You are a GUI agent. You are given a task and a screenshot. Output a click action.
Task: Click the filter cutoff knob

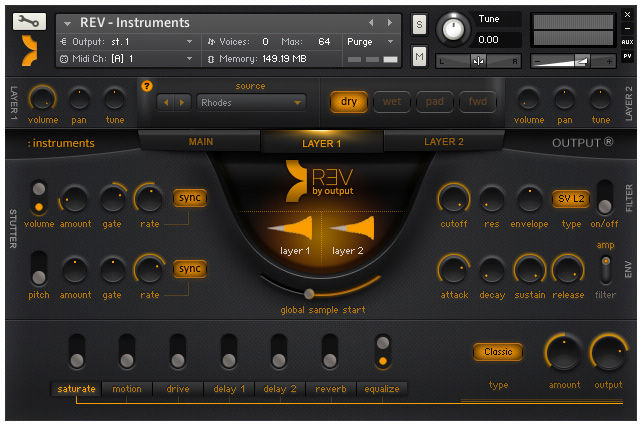coord(454,199)
